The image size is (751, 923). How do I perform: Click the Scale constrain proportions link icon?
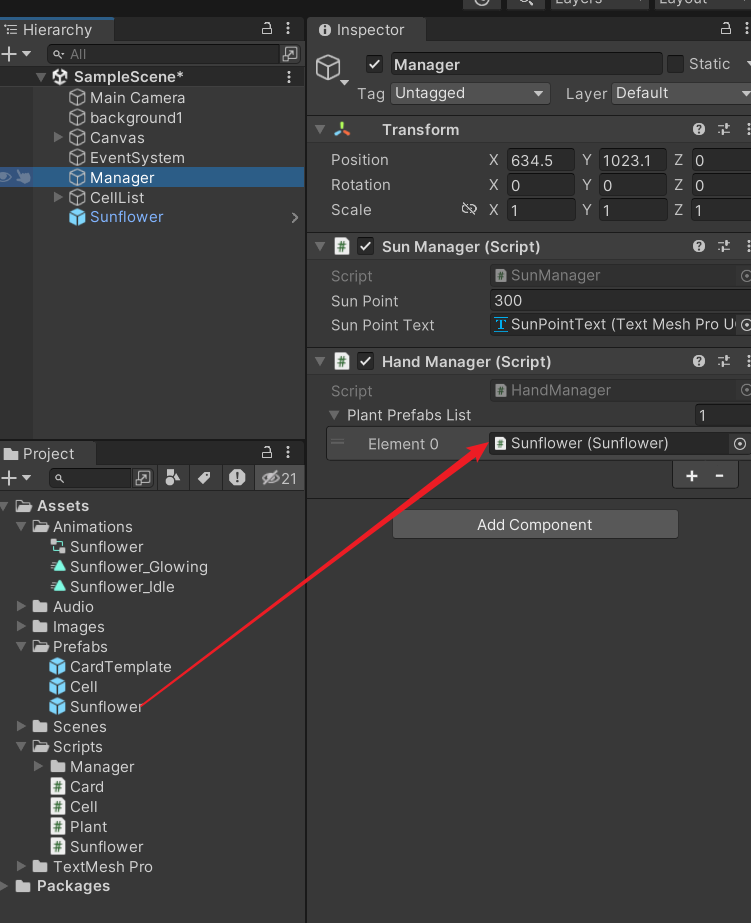pyautogui.click(x=469, y=210)
